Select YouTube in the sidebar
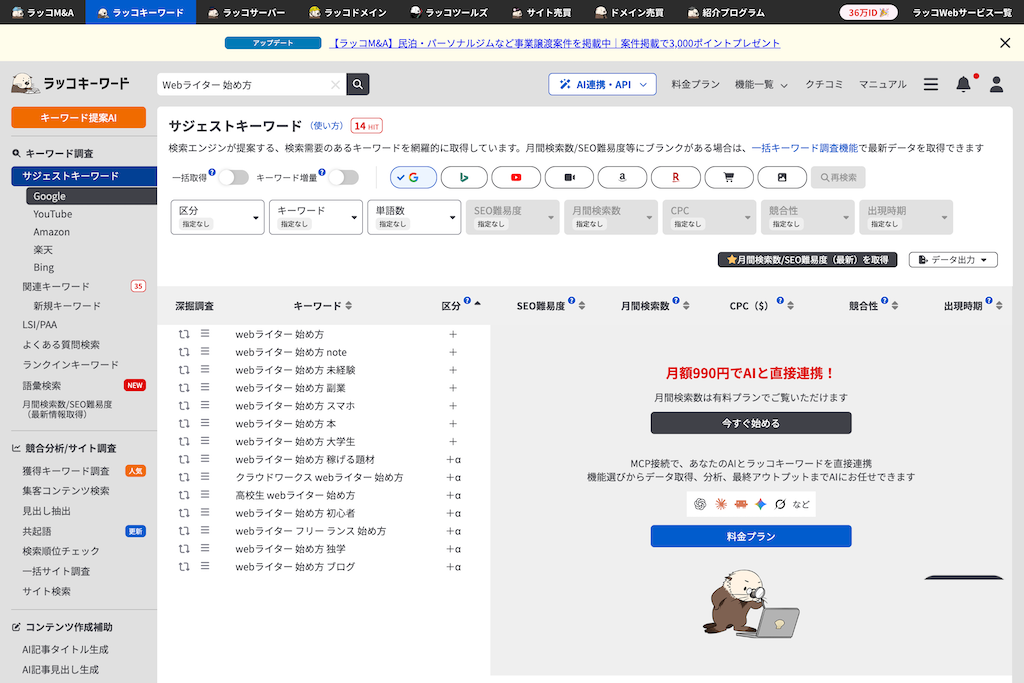This screenshot has height=683, width=1024. coord(53,214)
